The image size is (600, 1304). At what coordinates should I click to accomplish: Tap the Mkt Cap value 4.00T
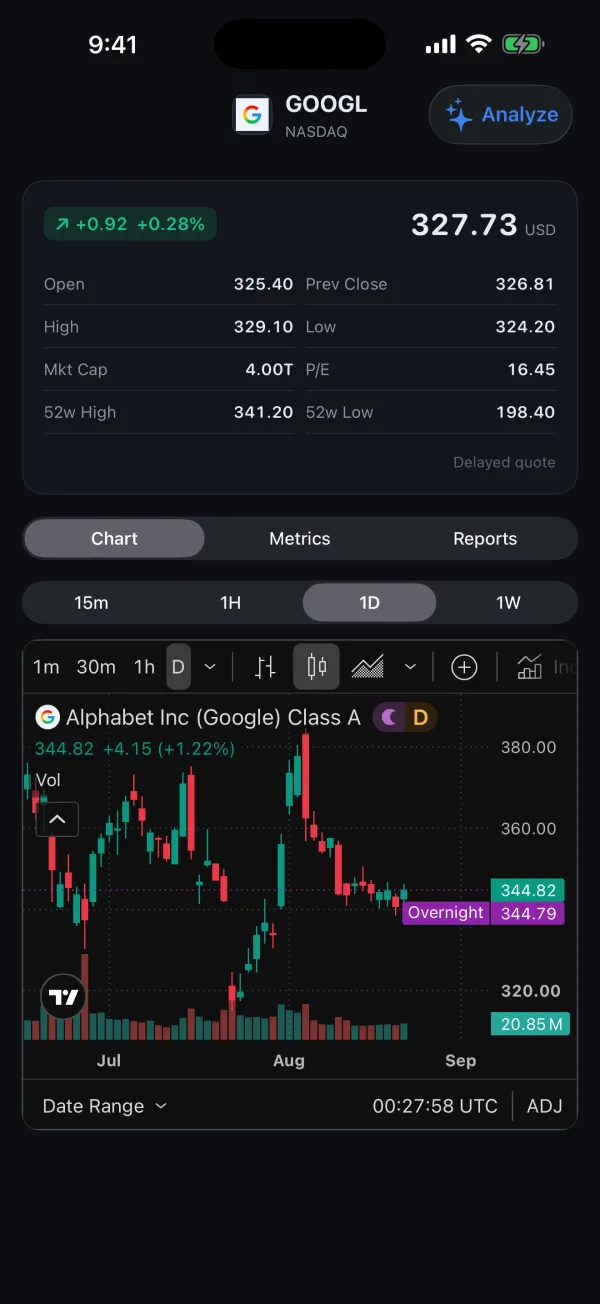(x=269, y=370)
